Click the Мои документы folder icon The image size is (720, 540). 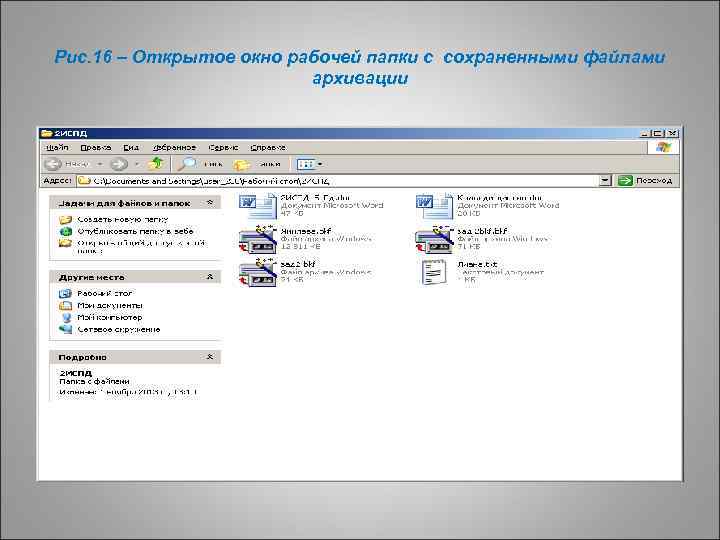(66, 305)
